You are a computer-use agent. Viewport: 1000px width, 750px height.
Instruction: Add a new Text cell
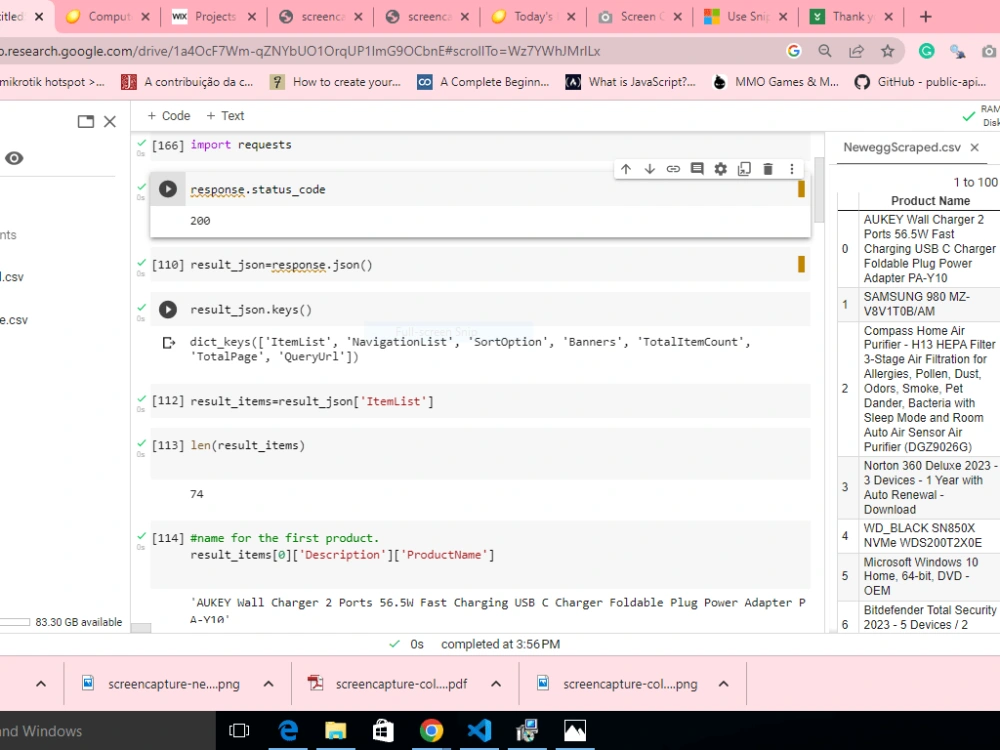(225, 115)
